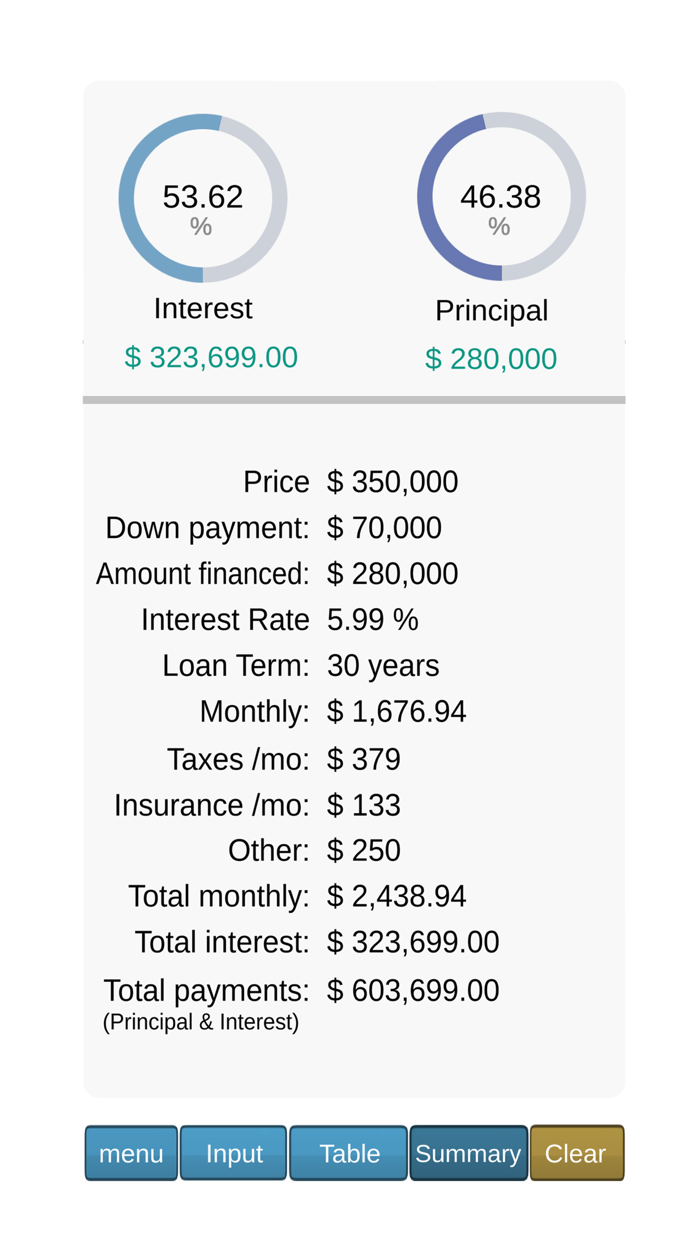The width and height of the screenshot is (700, 1244).
Task: Click the Principal amount $280,000
Action: click(491, 358)
